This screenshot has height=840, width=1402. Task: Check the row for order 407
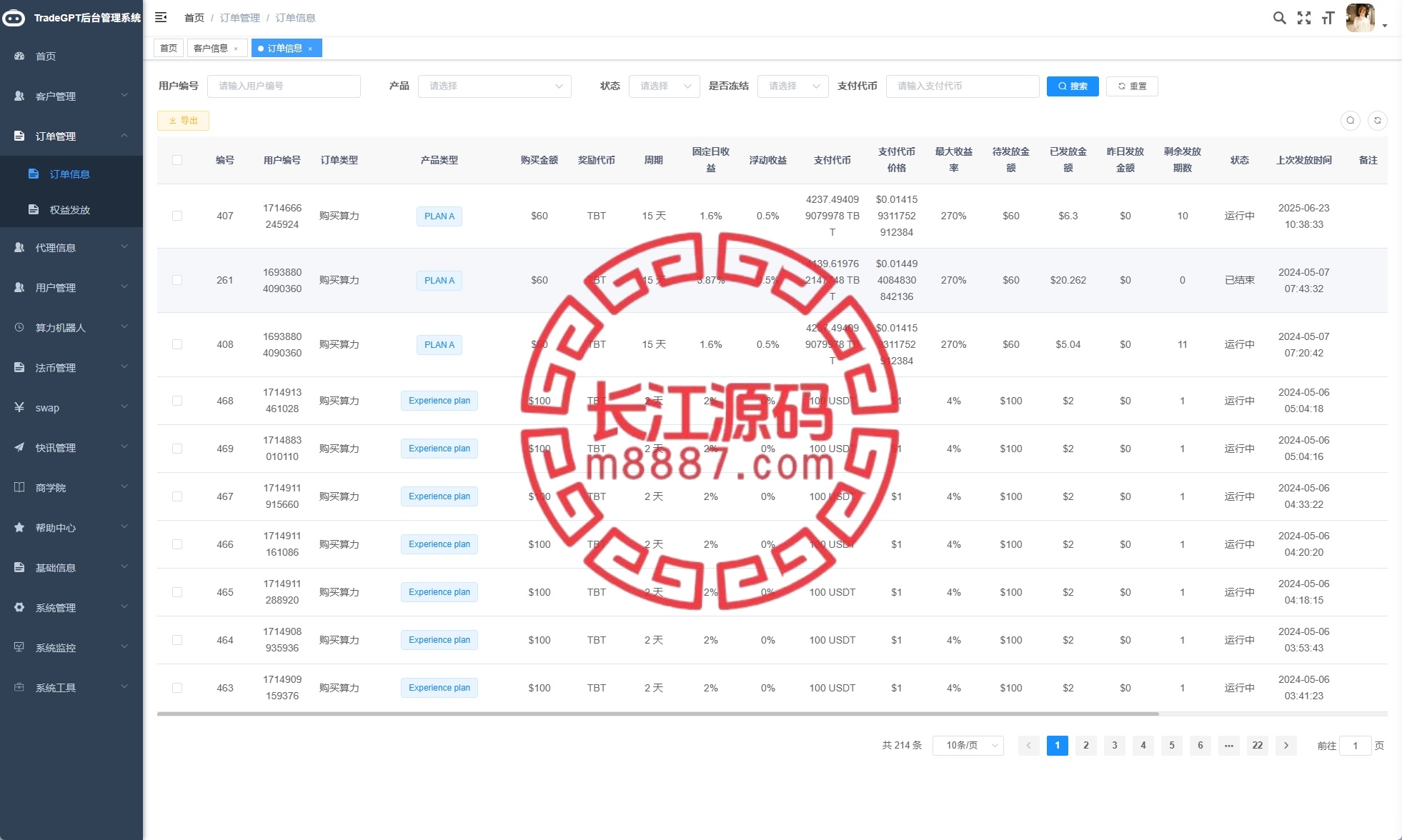(x=177, y=216)
